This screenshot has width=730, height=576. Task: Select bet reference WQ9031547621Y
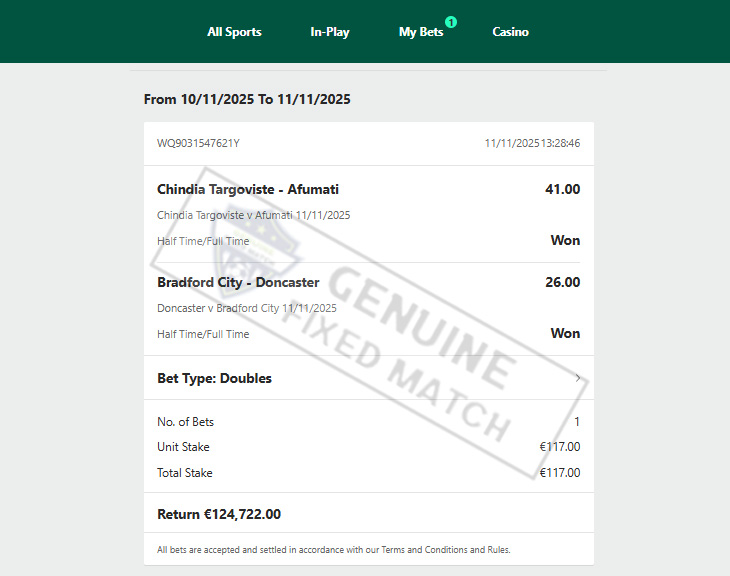[x=198, y=143]
